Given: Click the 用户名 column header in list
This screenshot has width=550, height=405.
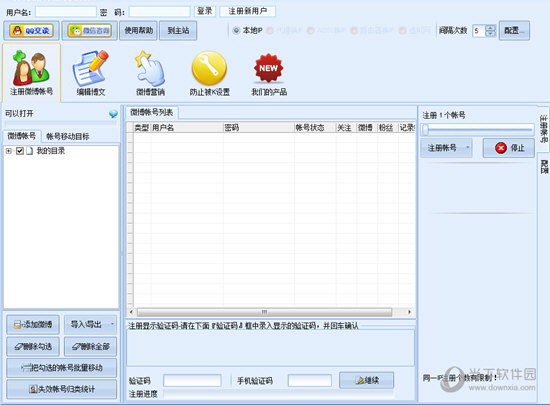Looking at the screenshot, I should tap(187, 128).
